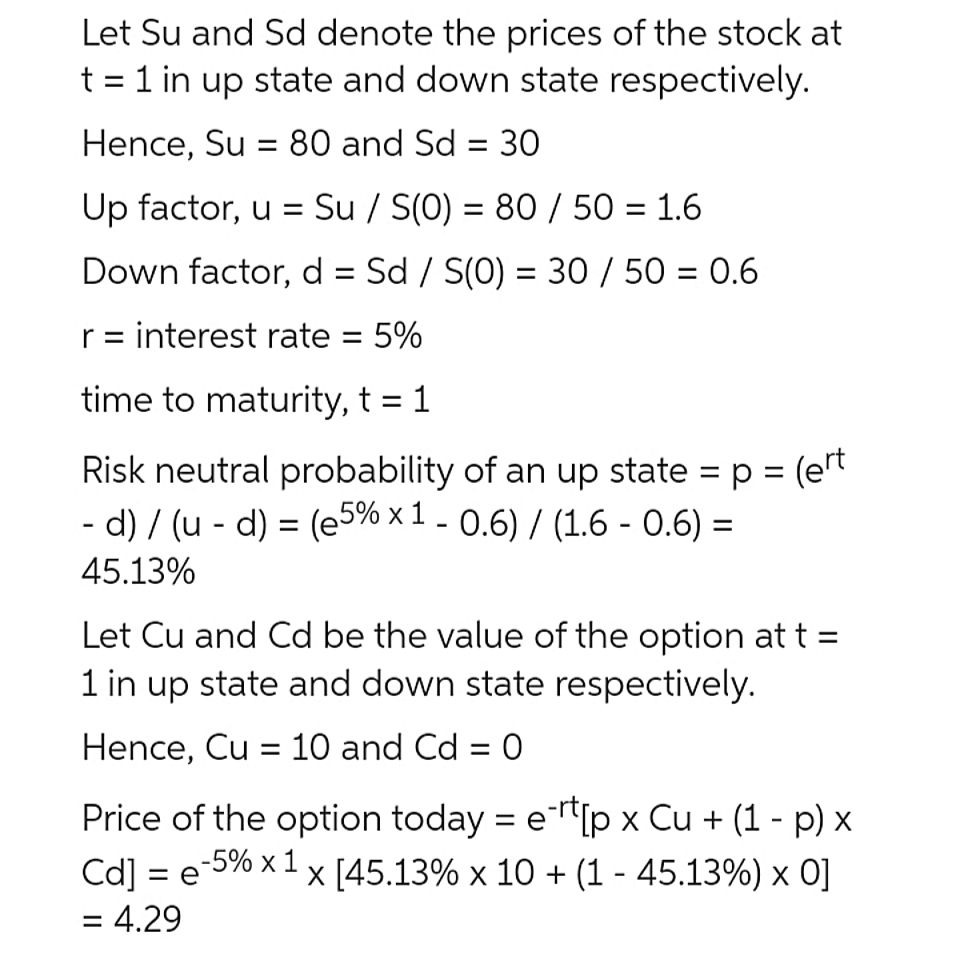
Task: Click the "time to maturity, t = 1" line
Action: click(255, 401)
